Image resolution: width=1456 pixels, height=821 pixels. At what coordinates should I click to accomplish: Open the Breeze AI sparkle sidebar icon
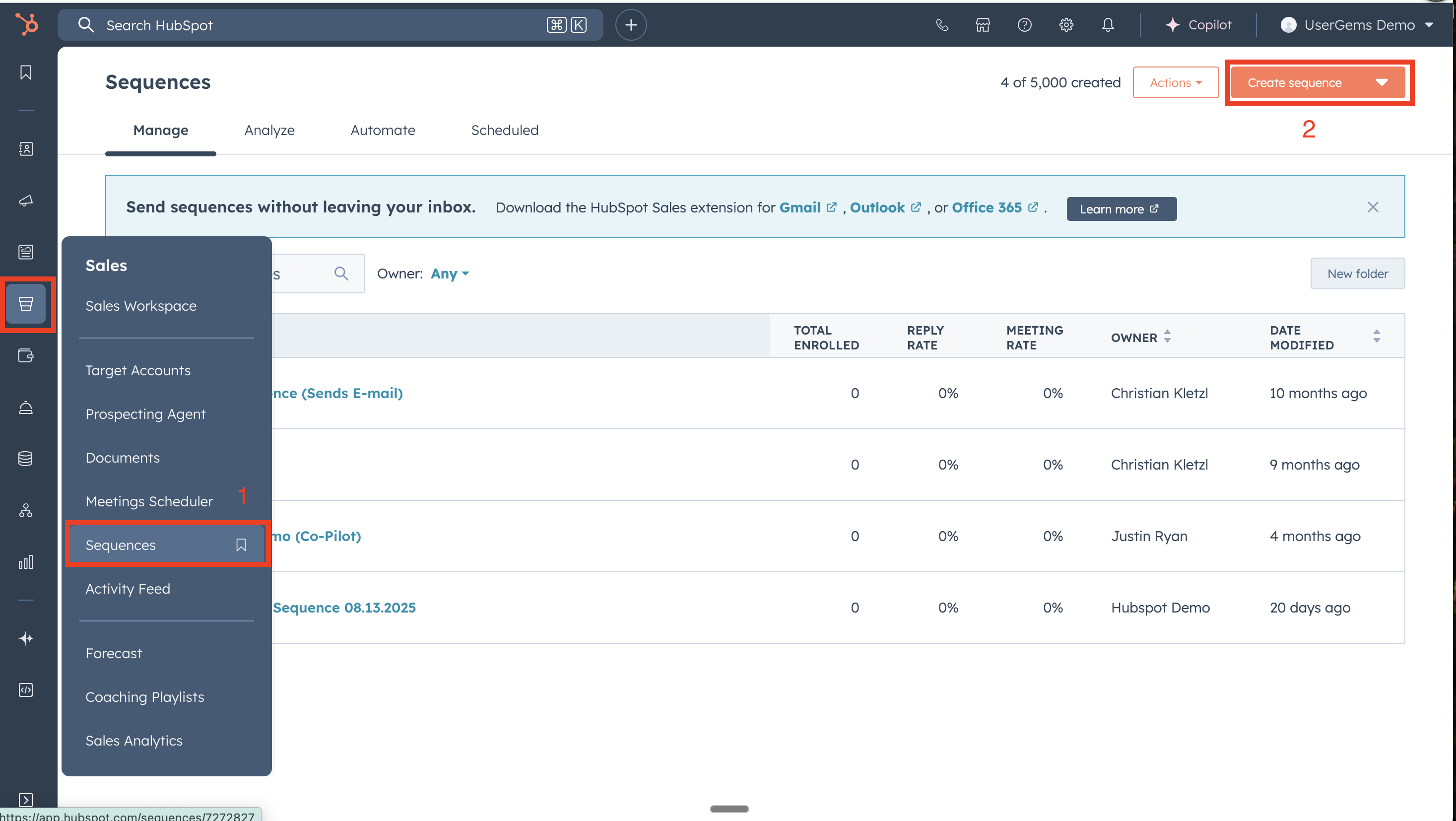(x=25, y=638)
